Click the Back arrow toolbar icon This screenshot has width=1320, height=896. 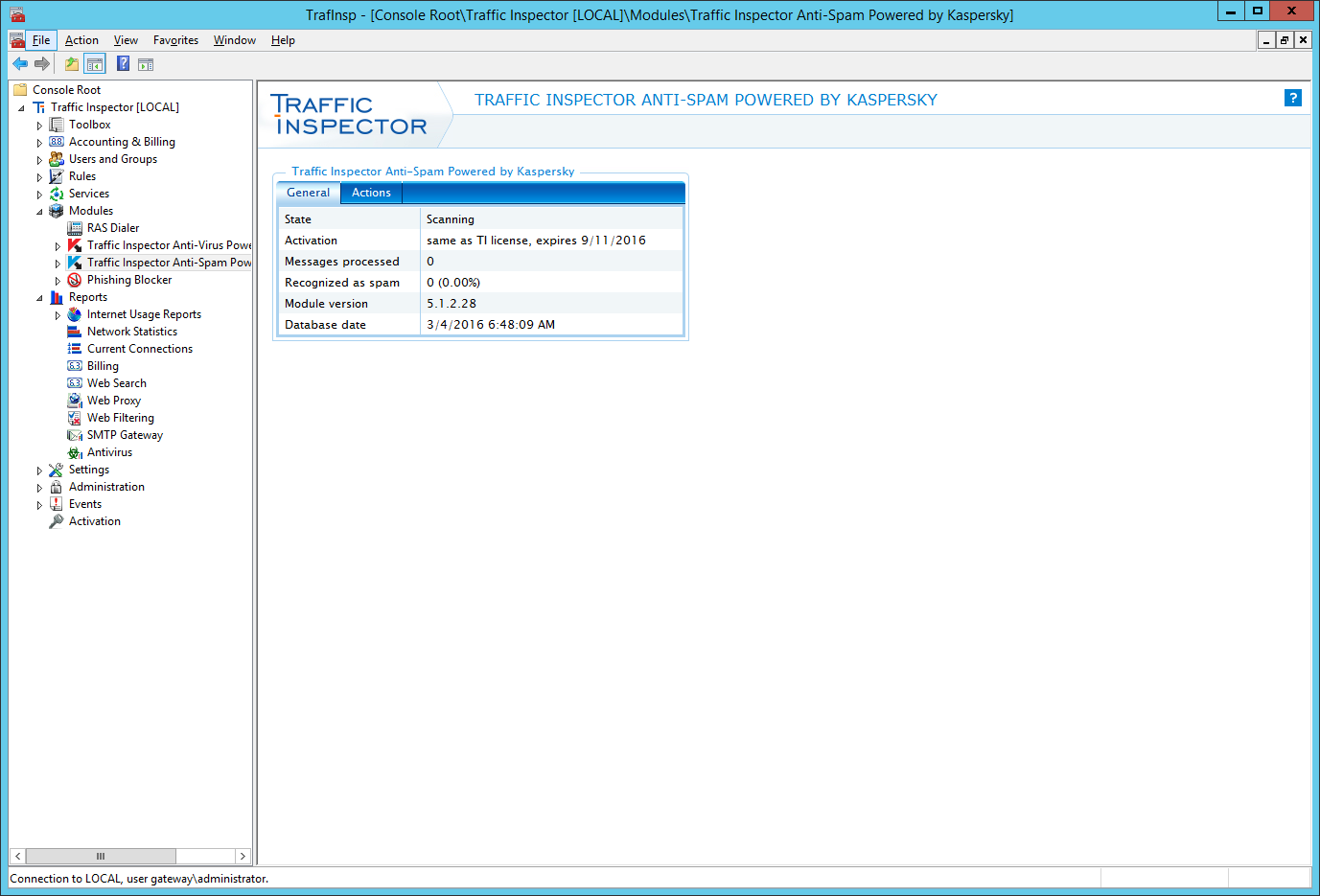click(x=20, y=64)
